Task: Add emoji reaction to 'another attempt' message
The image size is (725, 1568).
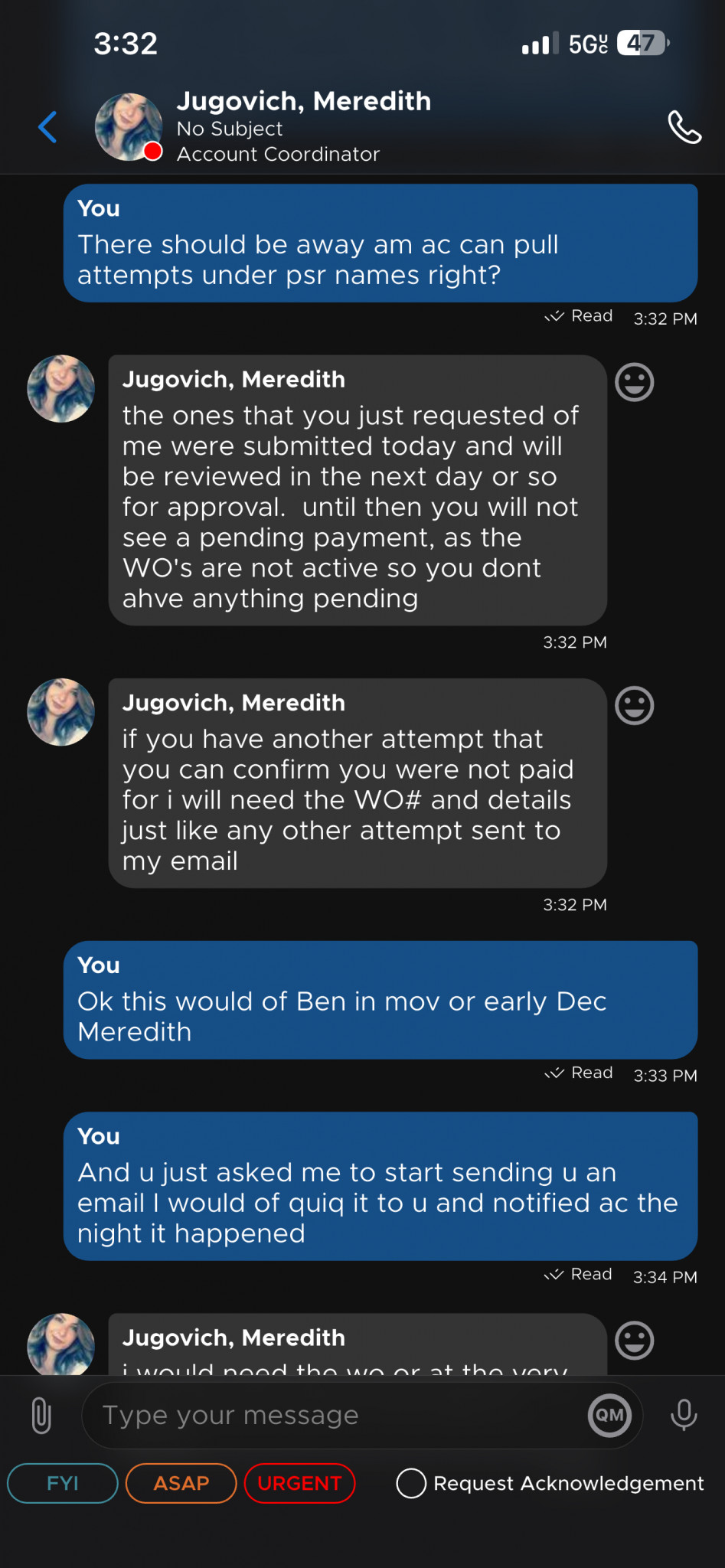Action: click(634, 706)
